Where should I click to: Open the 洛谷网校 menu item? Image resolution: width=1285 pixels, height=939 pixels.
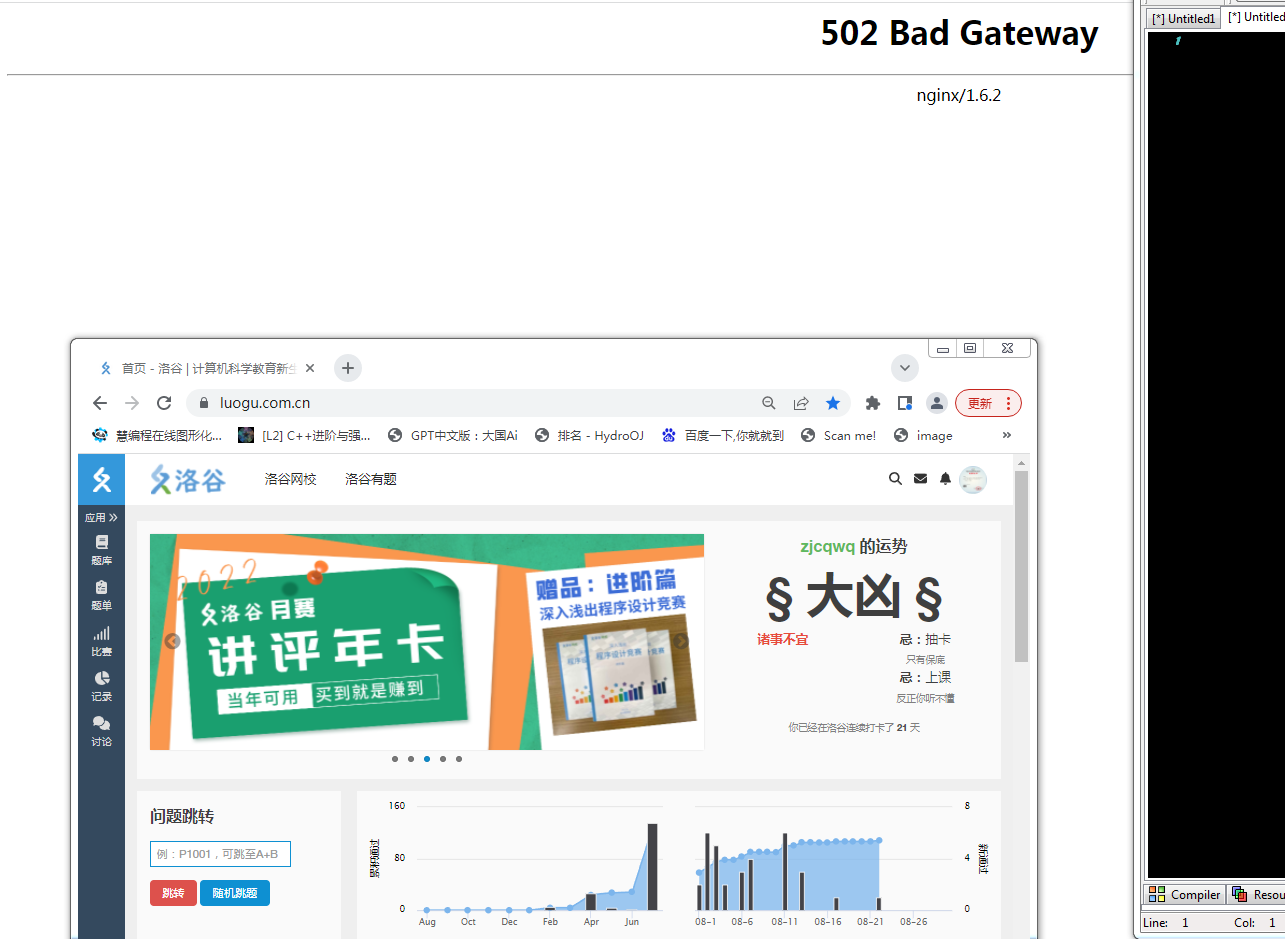(290, 479)
